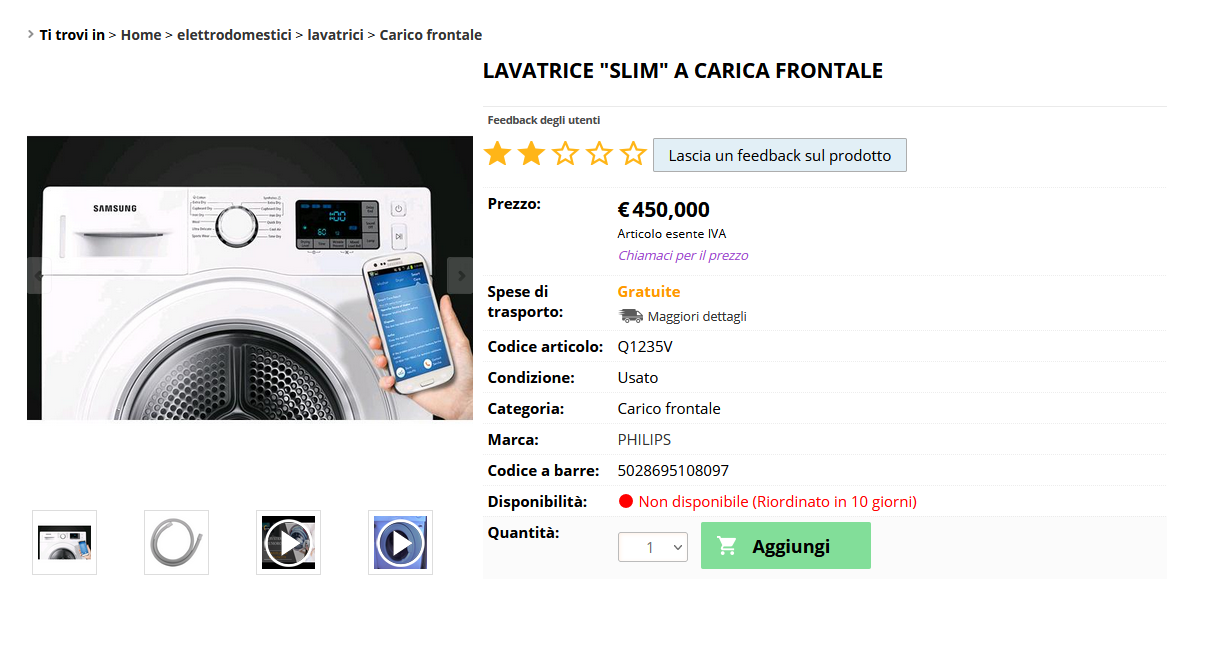Choose the fifth rating star
The height and width of the screenshot is (653, 1206).
coord(633,154)
